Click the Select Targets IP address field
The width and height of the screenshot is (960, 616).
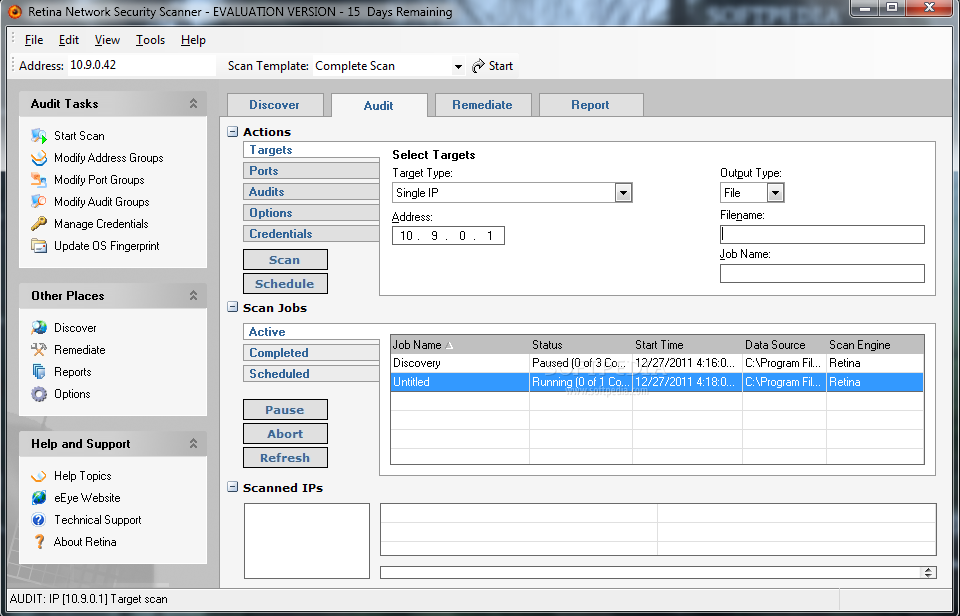(448, 236)
